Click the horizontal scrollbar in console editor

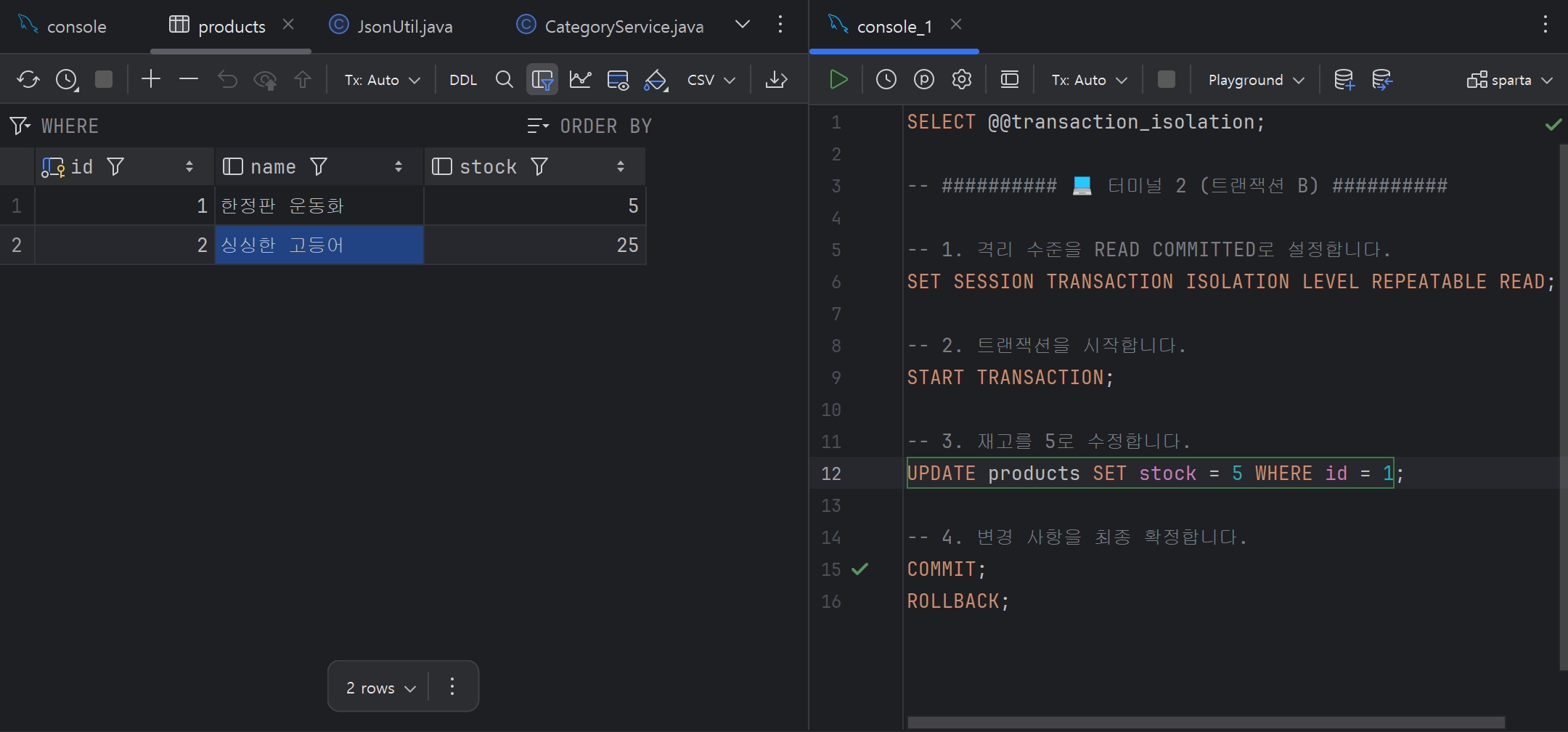1206,723
